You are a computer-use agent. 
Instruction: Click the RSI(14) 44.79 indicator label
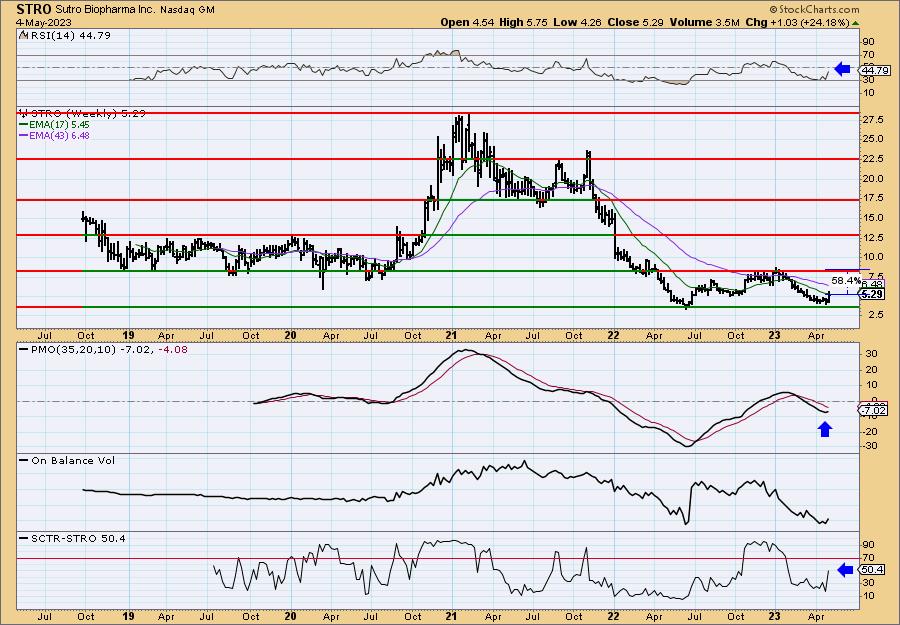tap(69, 35)
